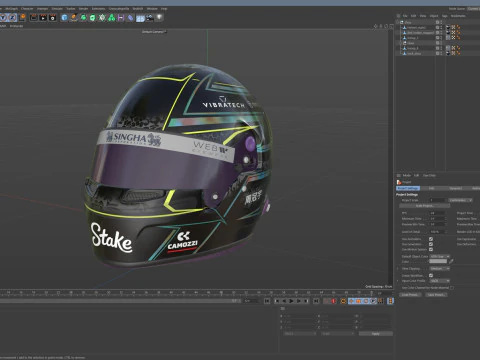Click the viewport zoom camera icon
The width and height of the screenshot is (480, 360).
tap(381, 26)
